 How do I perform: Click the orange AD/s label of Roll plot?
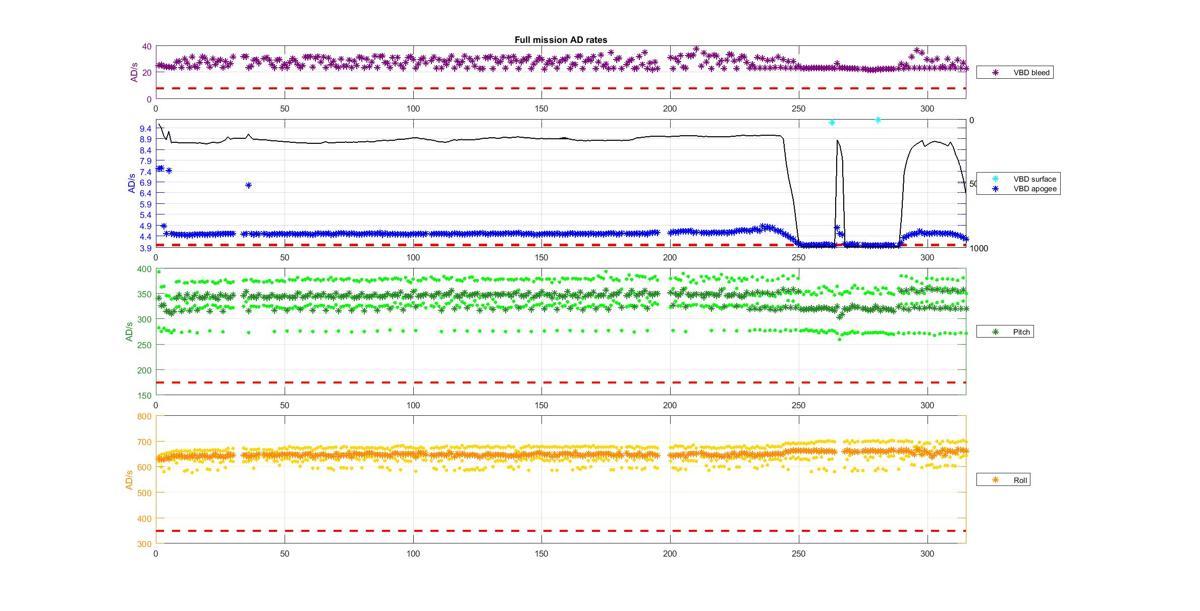pyautogui.click(x=130, y=480)
